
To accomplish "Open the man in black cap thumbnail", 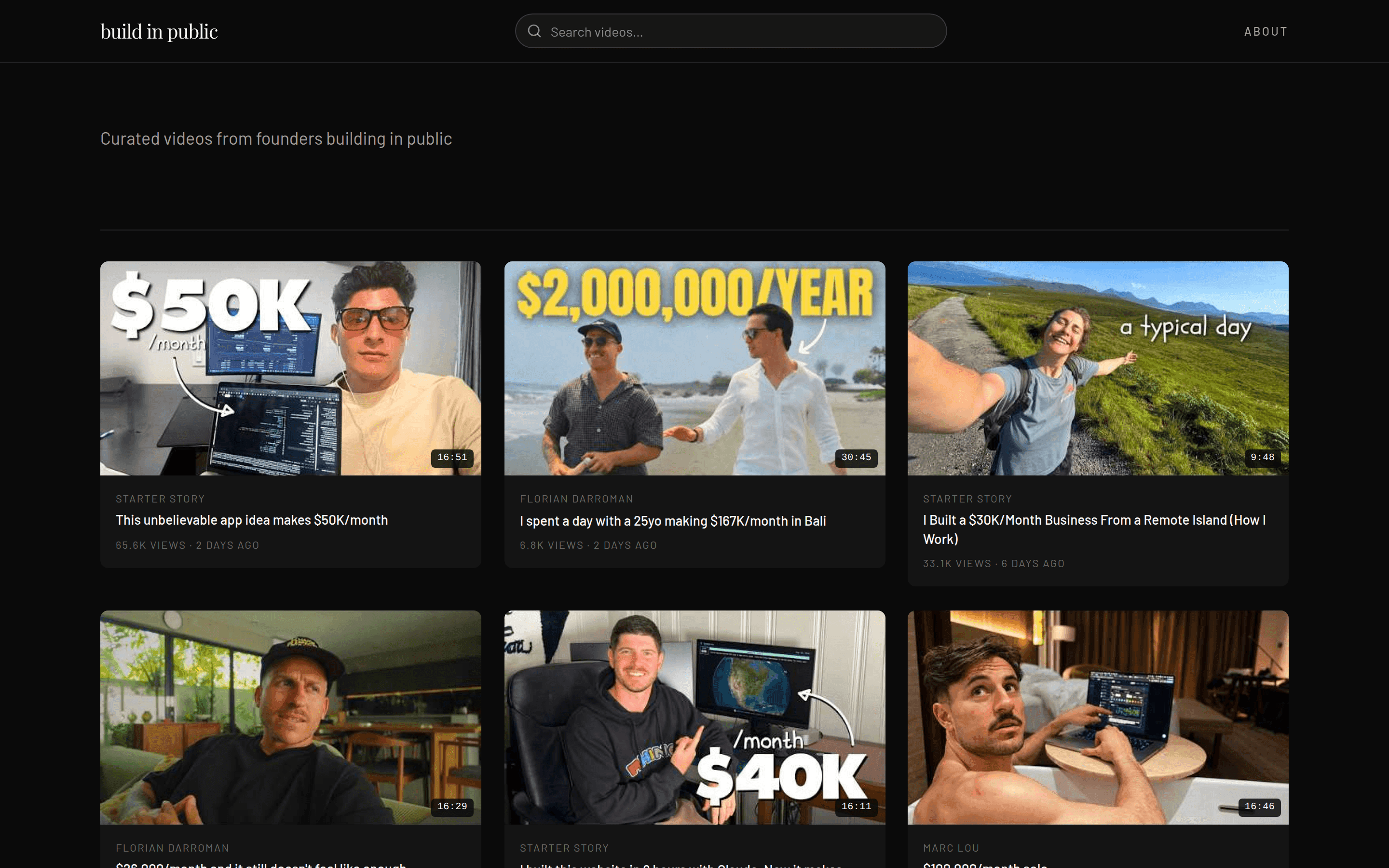I will point(290,717).
